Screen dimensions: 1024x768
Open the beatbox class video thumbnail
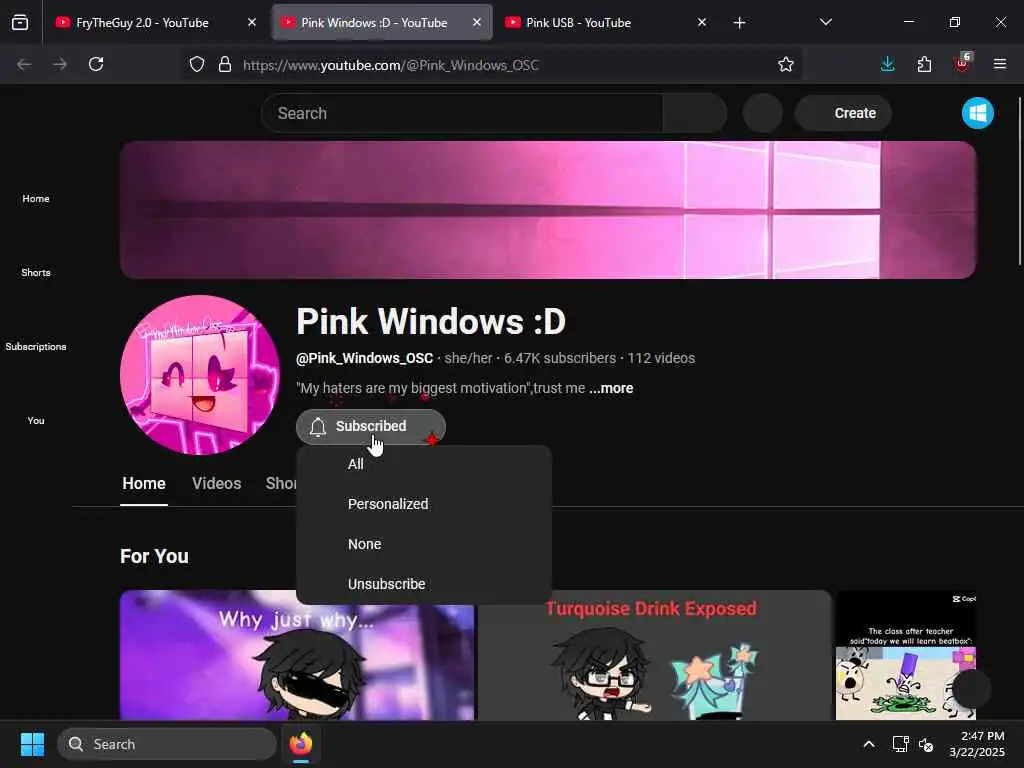(x=906, y=655)
